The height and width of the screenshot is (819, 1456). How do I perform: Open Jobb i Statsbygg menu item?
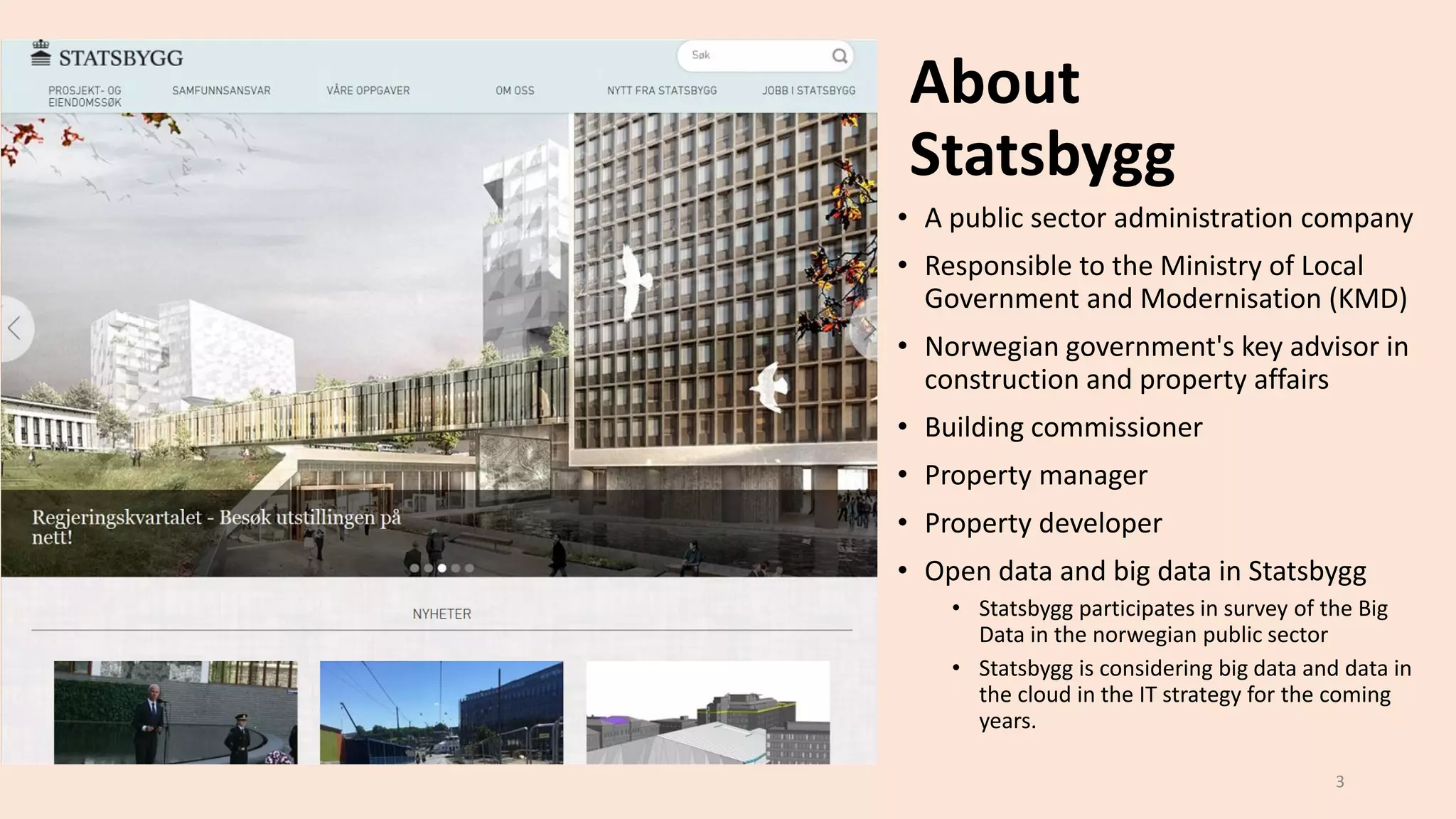[x=809, y=90]
